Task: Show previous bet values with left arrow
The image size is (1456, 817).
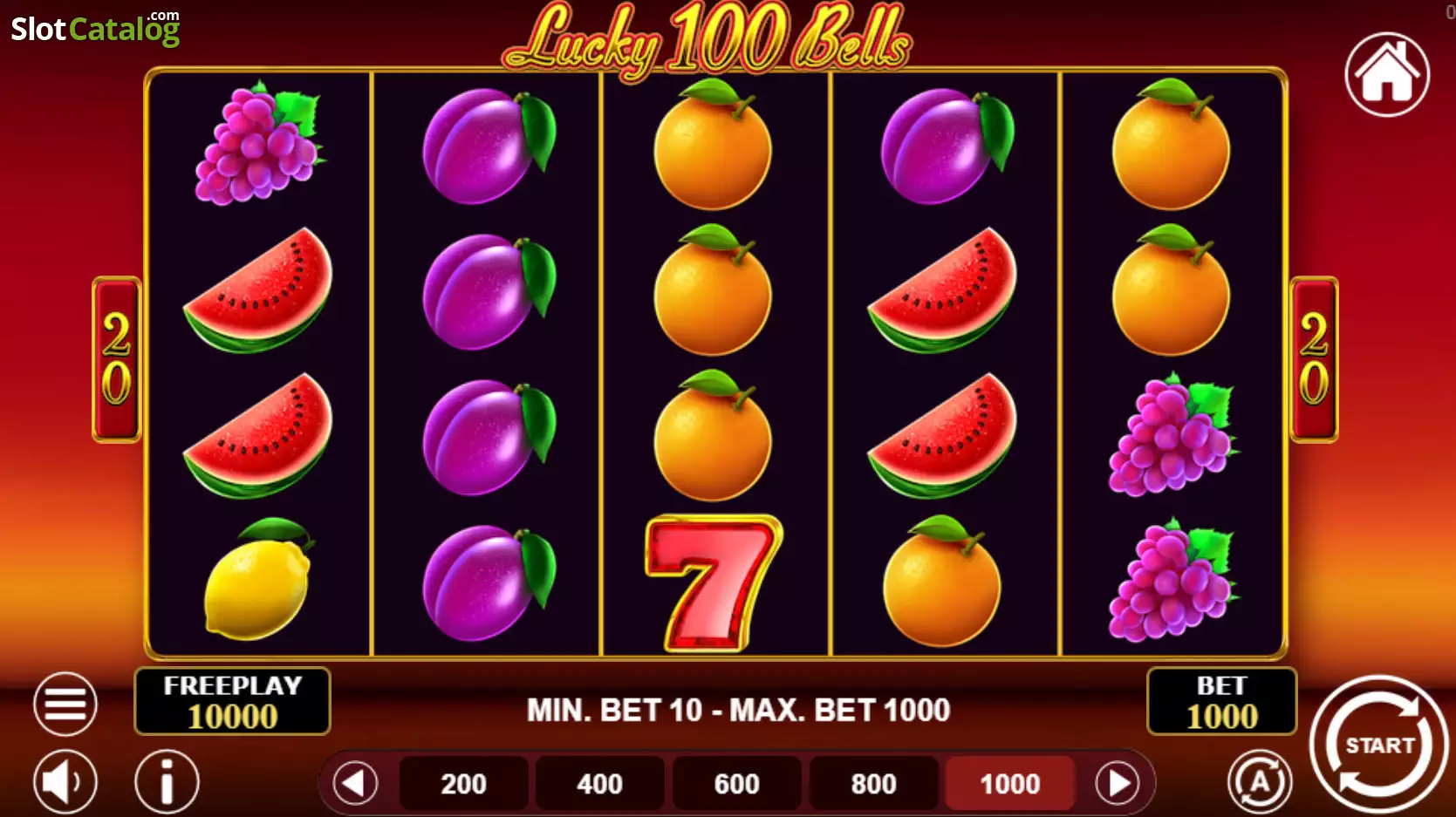Action: pyautogui.click(x=355, y=783)
